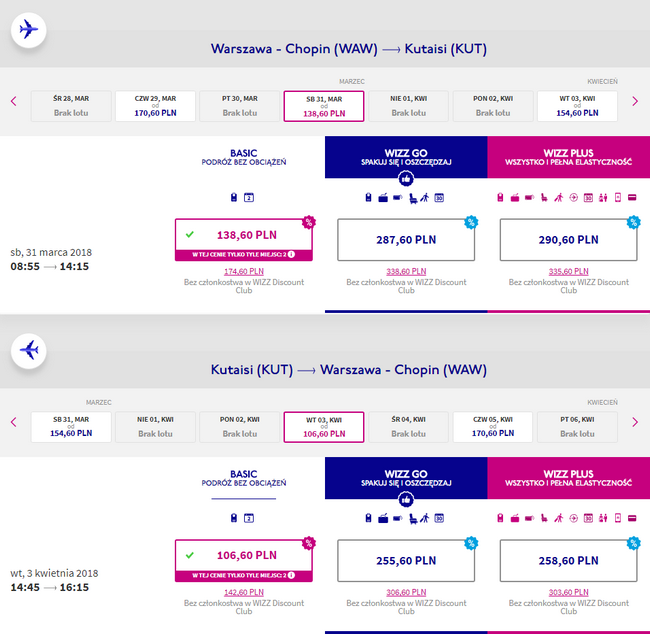Image resolution: width=650 pixels, height=634 pixels.
Task: Select the 255,60 PLN WIZZ GO fare
Action: point(406,561)
